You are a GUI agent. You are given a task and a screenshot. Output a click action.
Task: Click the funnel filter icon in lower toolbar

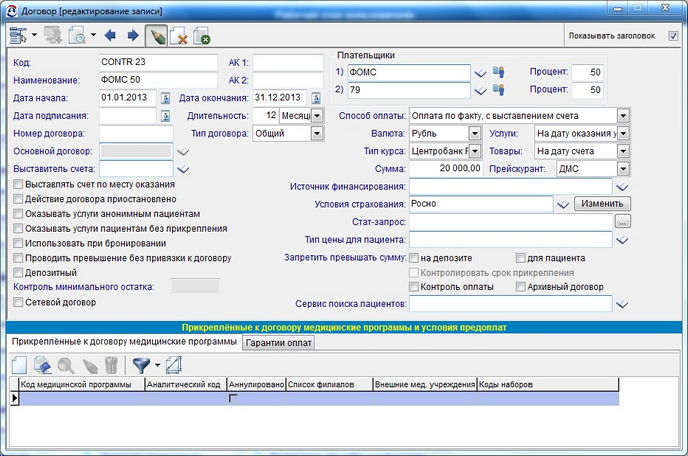141,365
